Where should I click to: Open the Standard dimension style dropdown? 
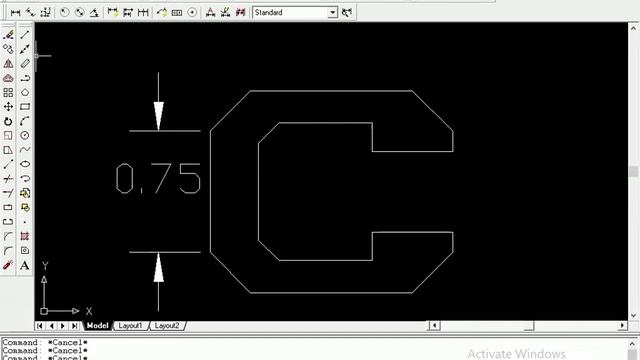coord(333,13)
